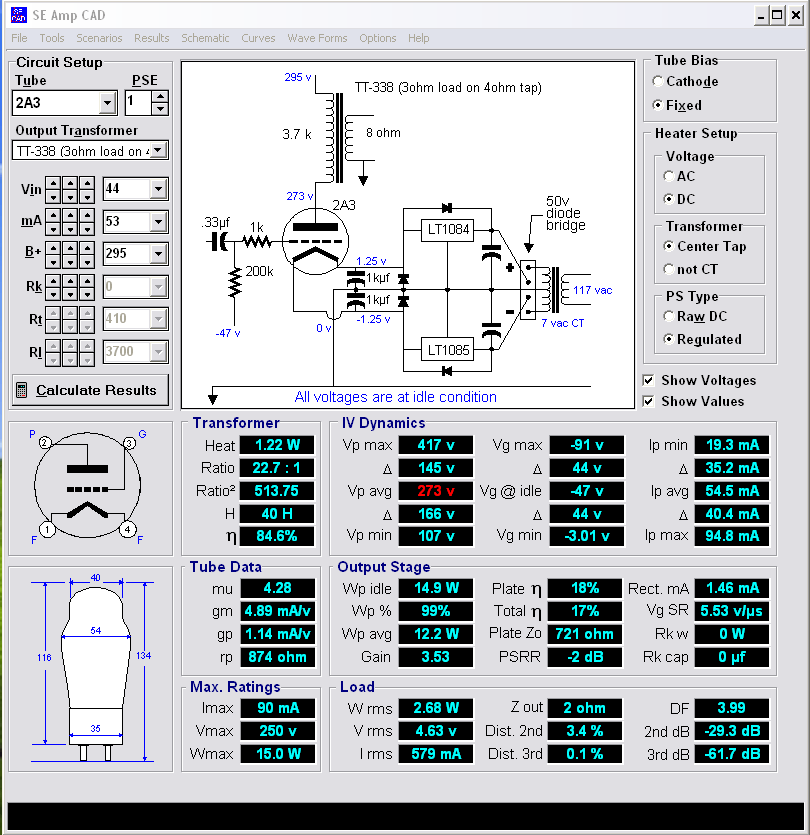Viewport: 810px width, 835px height.
Task: Open the Rl dropdown showing 3700
Action: click(158, 352)
